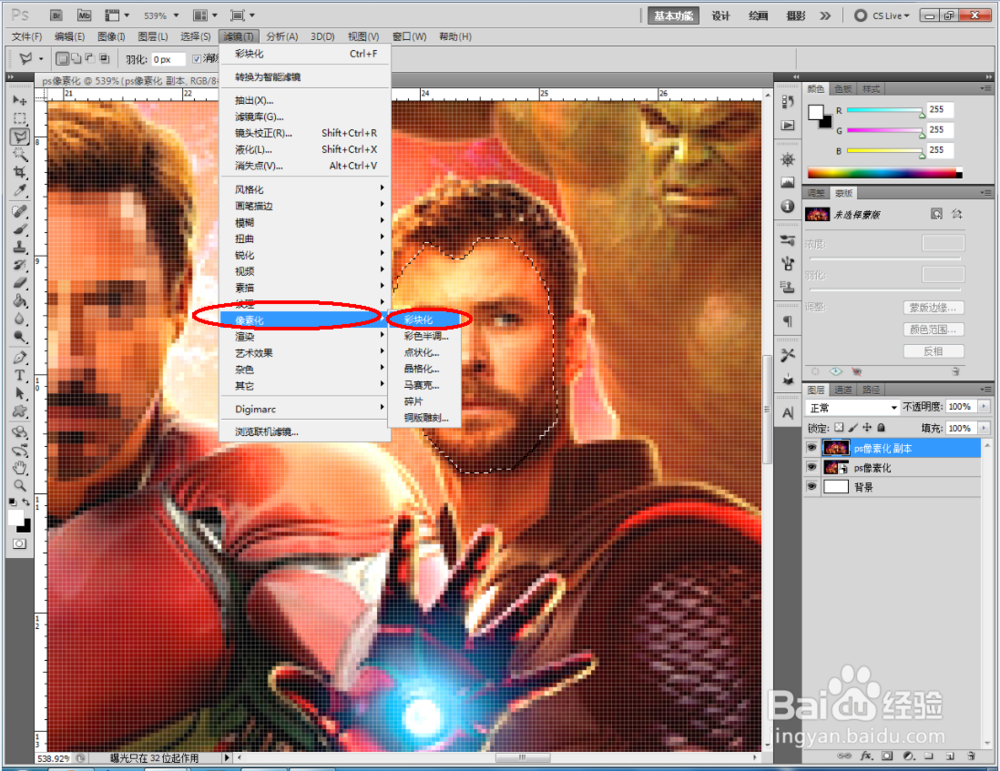The width and height of the screenshot is (1000, 771).
Task: Open the 图像(I) menu
Action: (111, 36)
